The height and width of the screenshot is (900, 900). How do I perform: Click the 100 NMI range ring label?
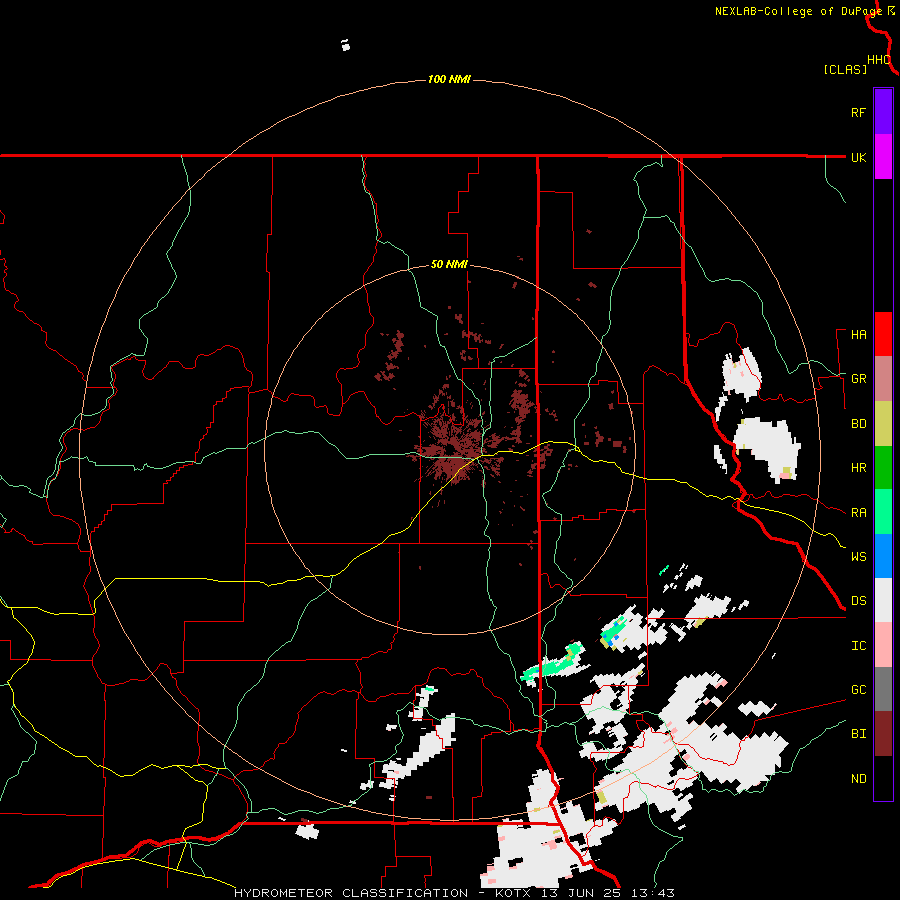(449, 79)
